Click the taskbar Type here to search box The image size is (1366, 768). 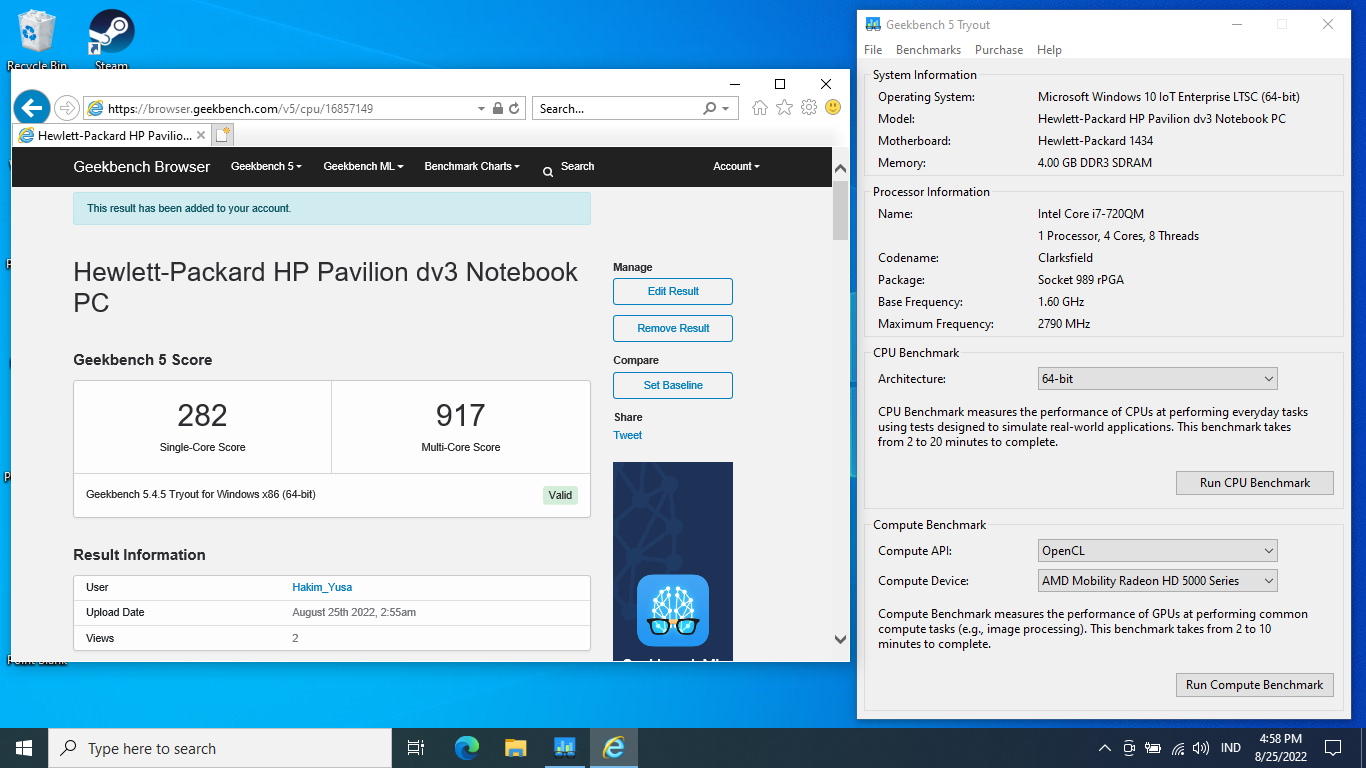click(x=220, y=748)
